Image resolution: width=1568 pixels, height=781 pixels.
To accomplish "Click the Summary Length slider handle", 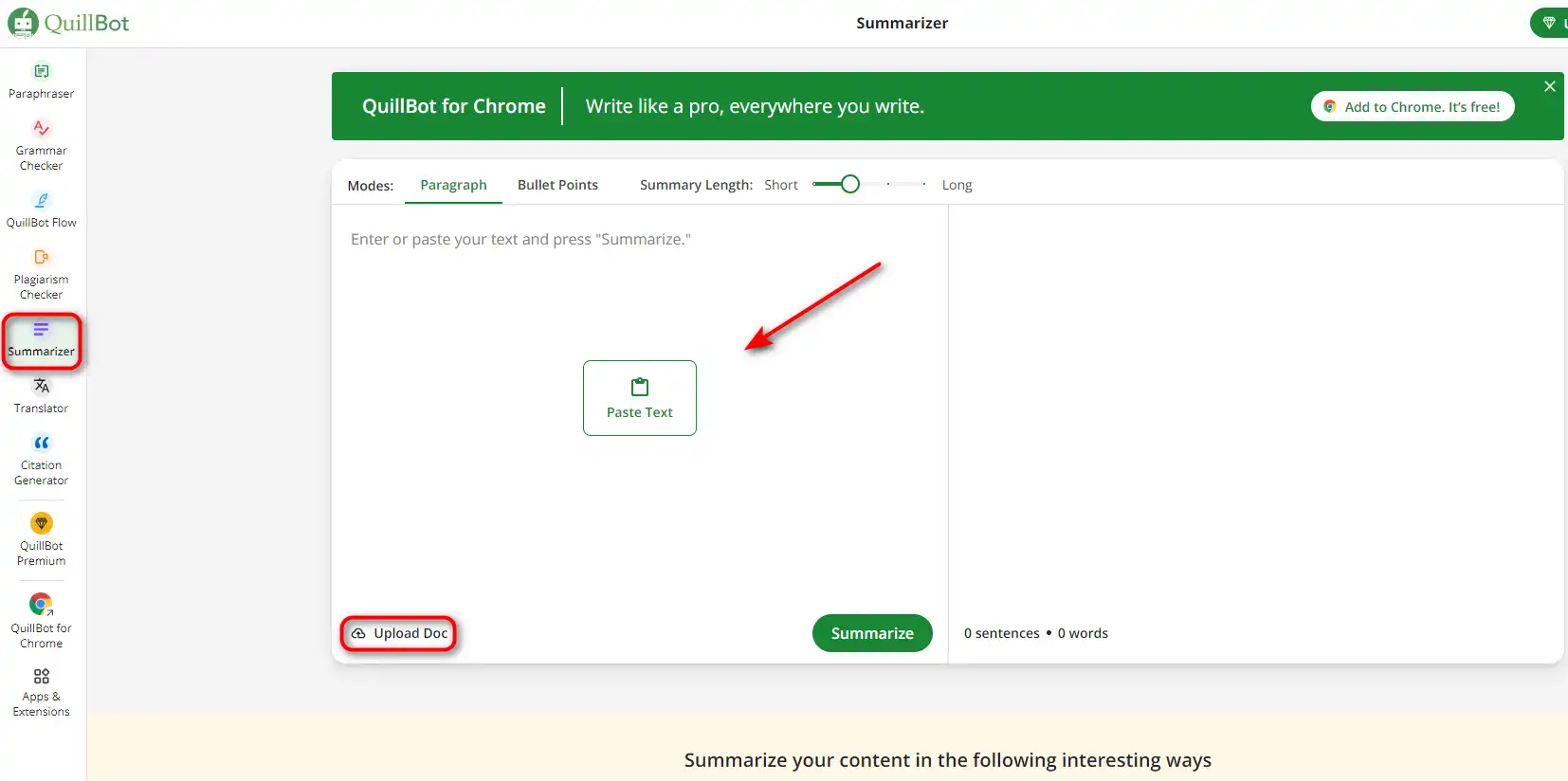I will point(850,184).
